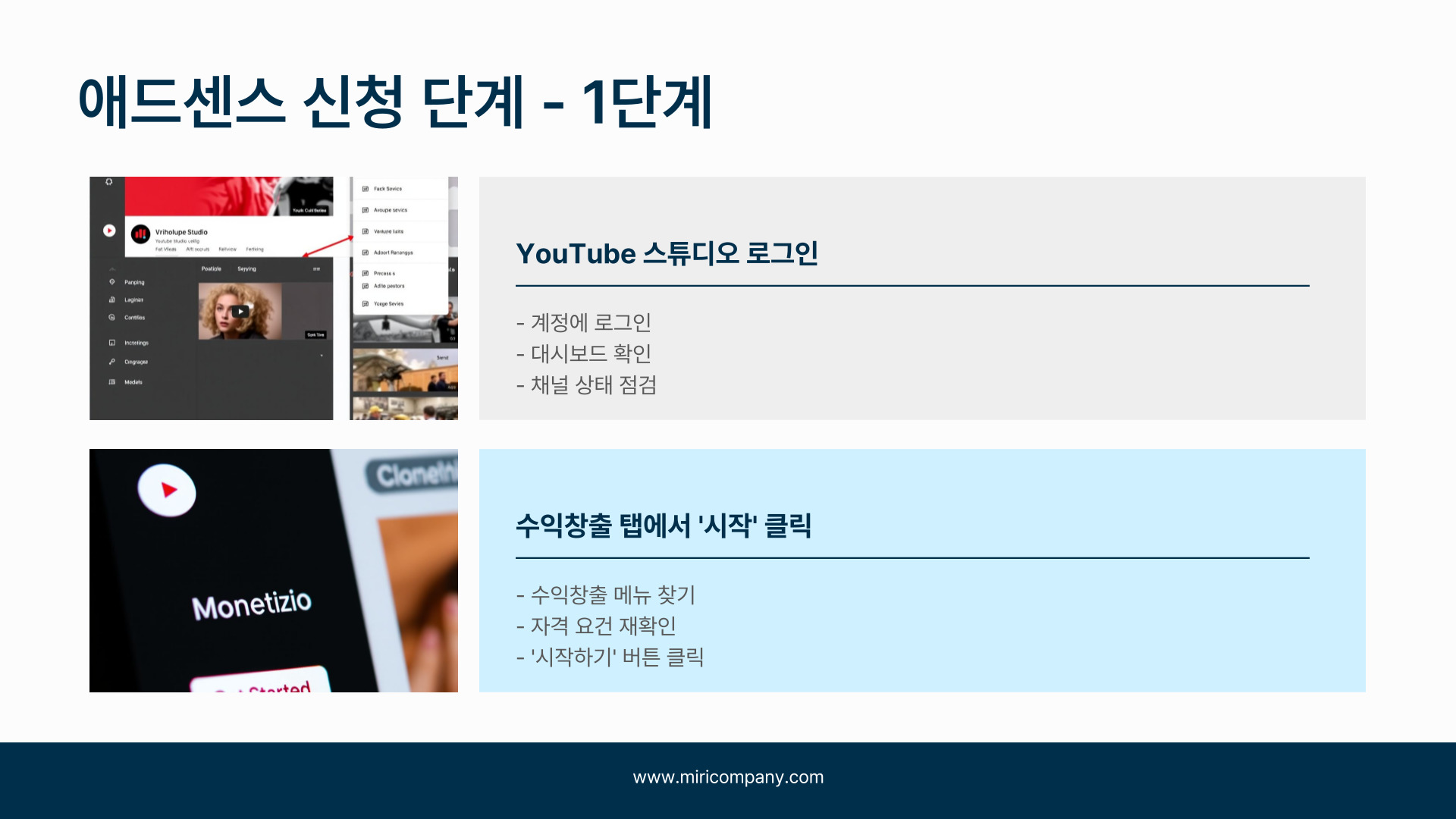Open the Fack Sevics dropdown entry

point(388,189)
